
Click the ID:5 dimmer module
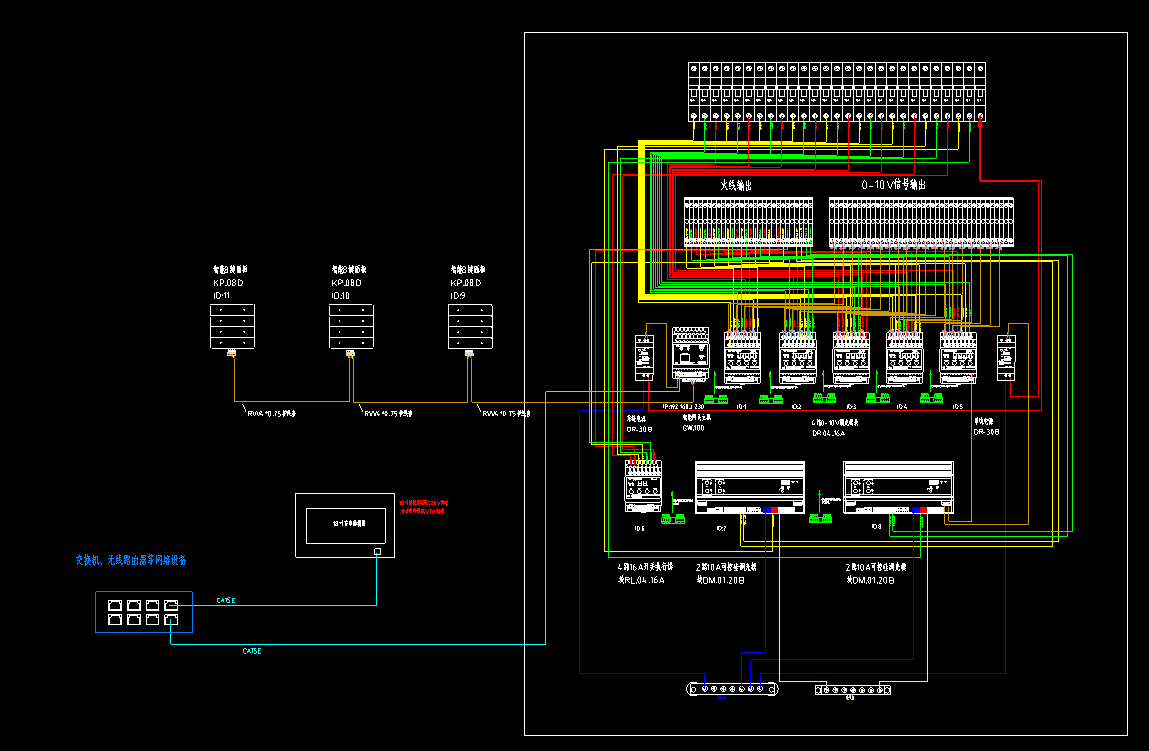pos(958,359)
